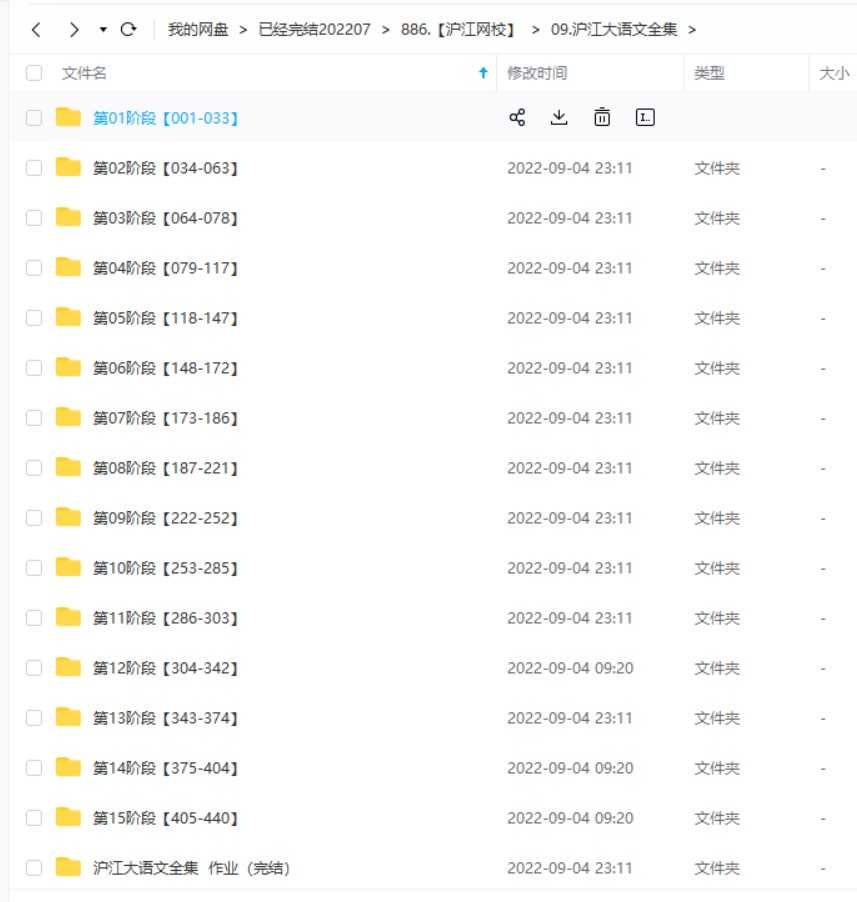
Task: Check the box for 第02阶段【034-063】
Action: (x=34, y=168)
